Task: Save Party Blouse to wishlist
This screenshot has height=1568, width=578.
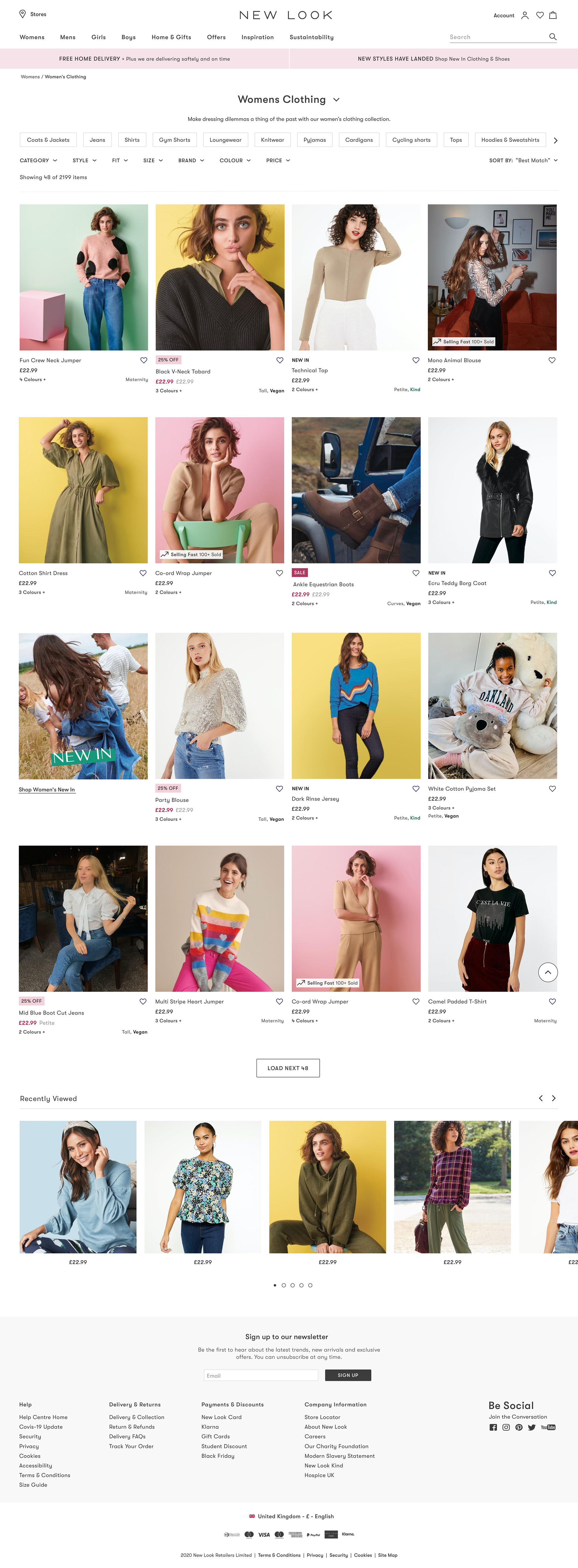Action: pos(279,788)
